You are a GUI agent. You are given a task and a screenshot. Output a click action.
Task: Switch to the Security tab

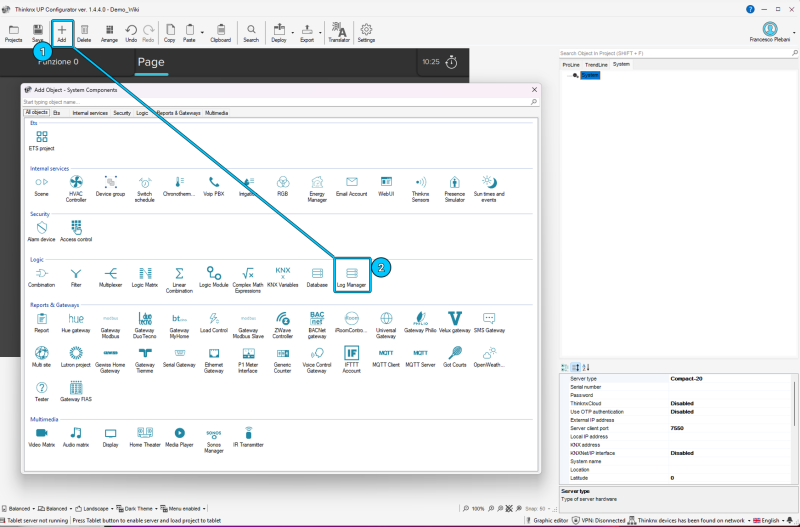point(122,113)
